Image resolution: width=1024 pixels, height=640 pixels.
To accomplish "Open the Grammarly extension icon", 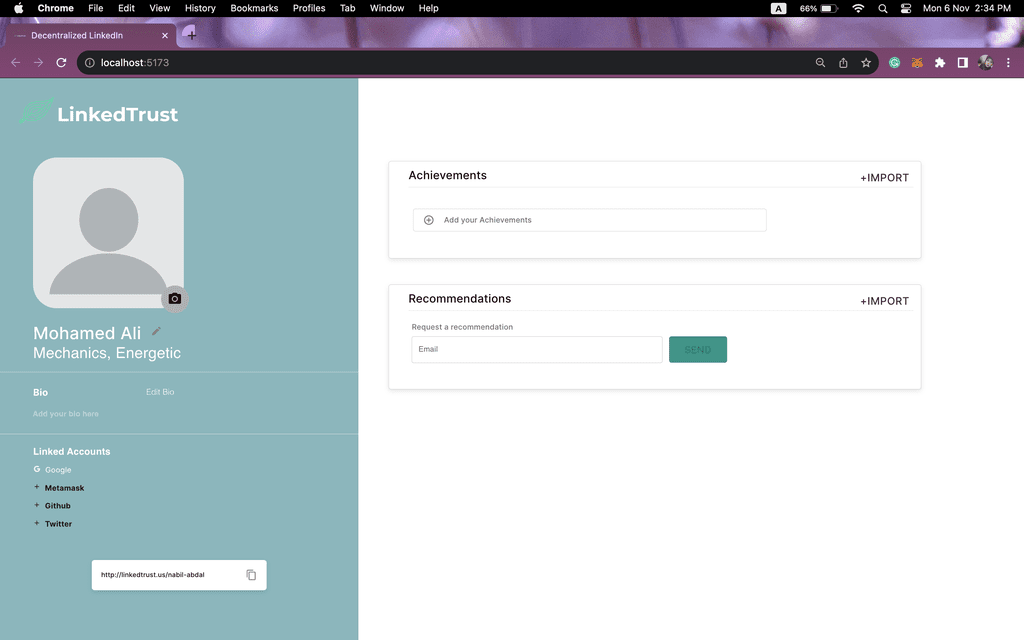I will coord(895,63).
